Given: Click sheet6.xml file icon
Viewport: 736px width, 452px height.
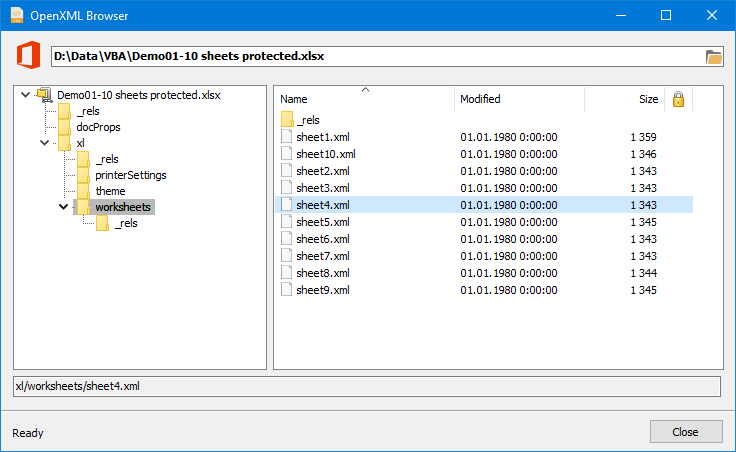Looking at the screenshot, I should 286,238.
